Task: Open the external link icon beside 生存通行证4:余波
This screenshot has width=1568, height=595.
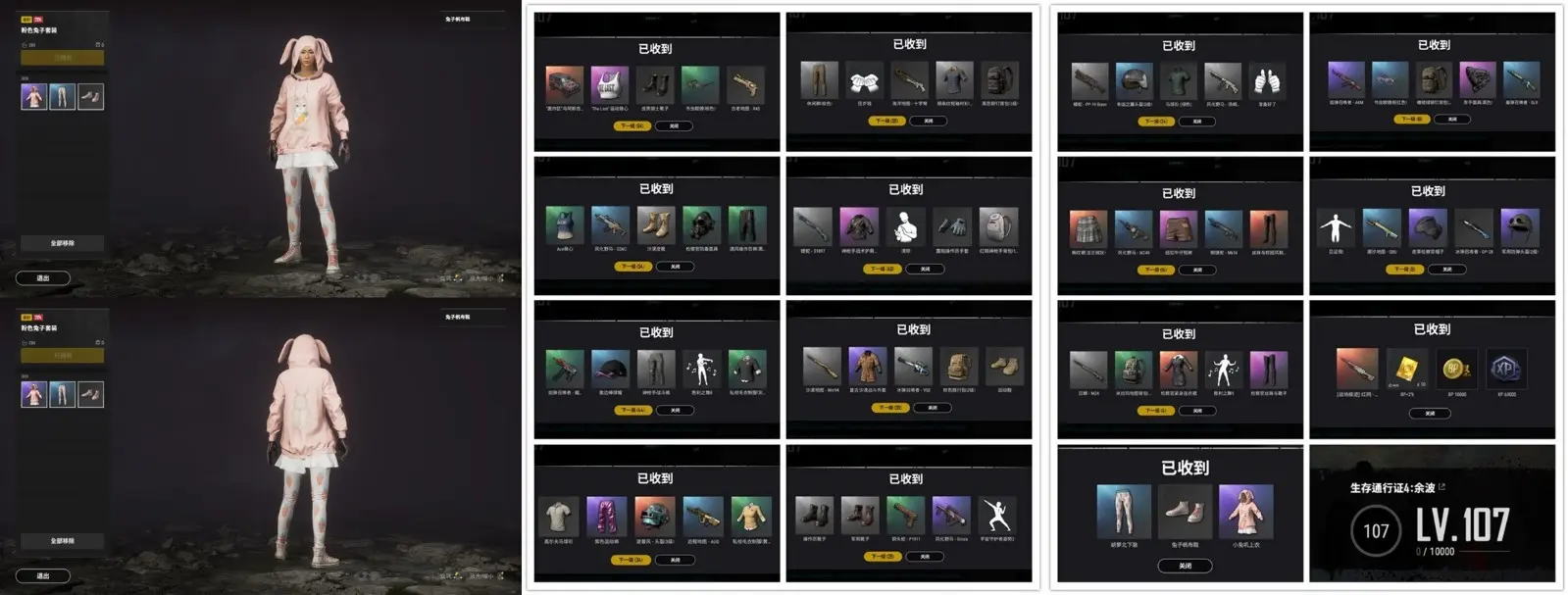Action: pos(1442,487)
